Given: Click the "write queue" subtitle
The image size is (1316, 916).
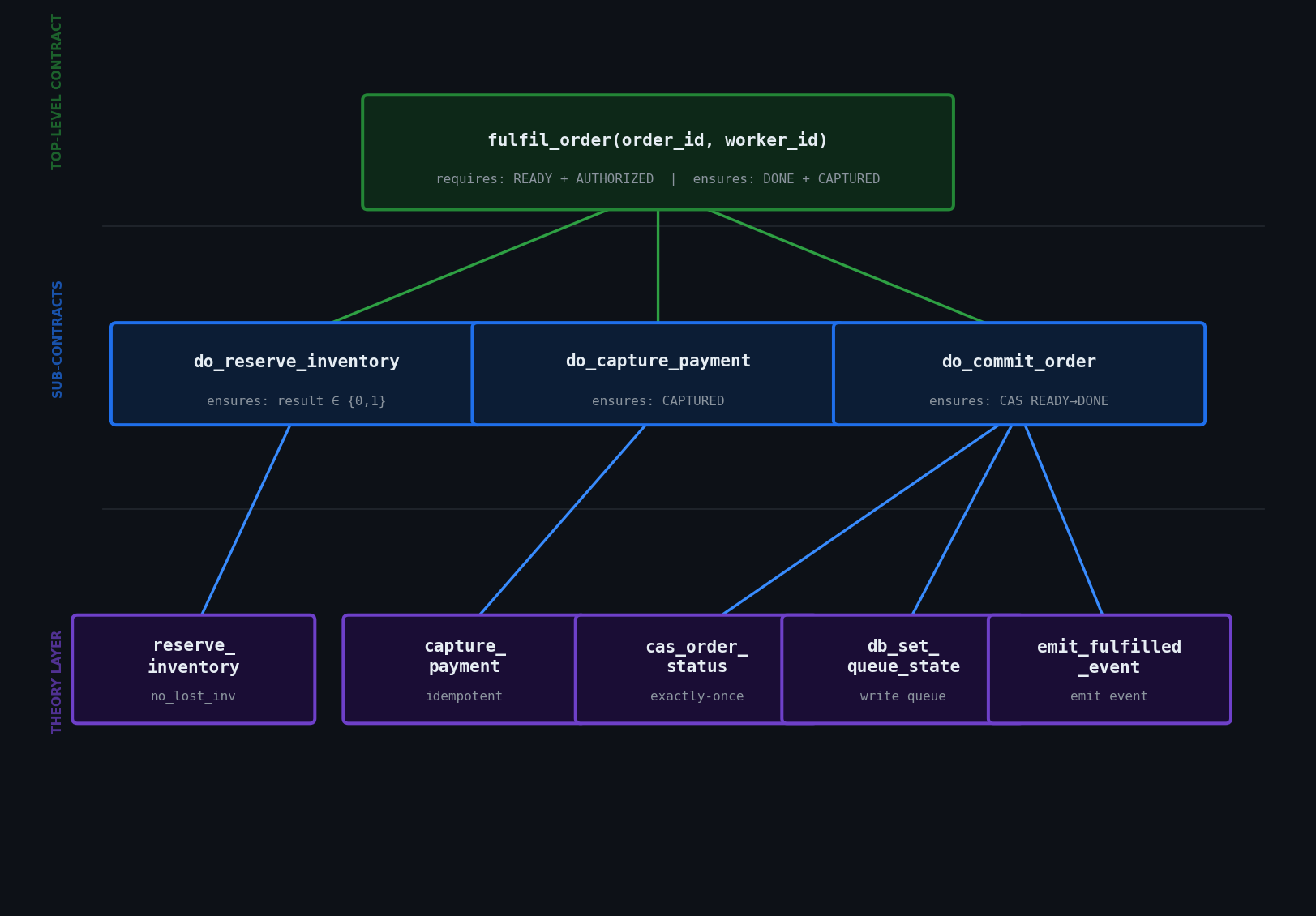Looking at the screenshot, I should coord(902,696).
